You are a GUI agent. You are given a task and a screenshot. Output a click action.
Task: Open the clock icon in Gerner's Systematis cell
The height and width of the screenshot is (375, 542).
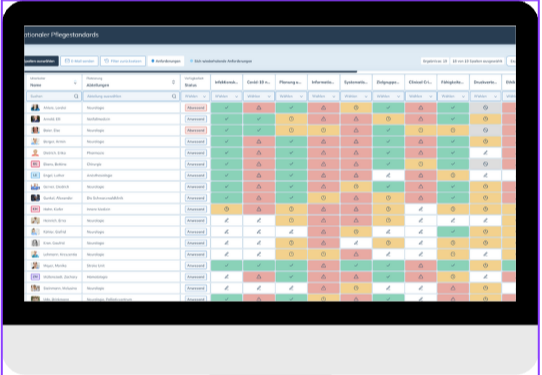[x=356, y=187]
